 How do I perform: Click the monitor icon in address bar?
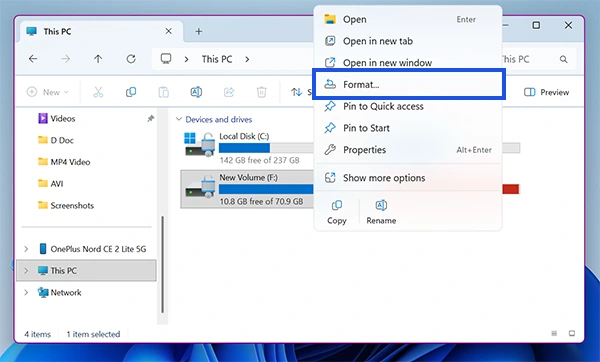[166, 59]
